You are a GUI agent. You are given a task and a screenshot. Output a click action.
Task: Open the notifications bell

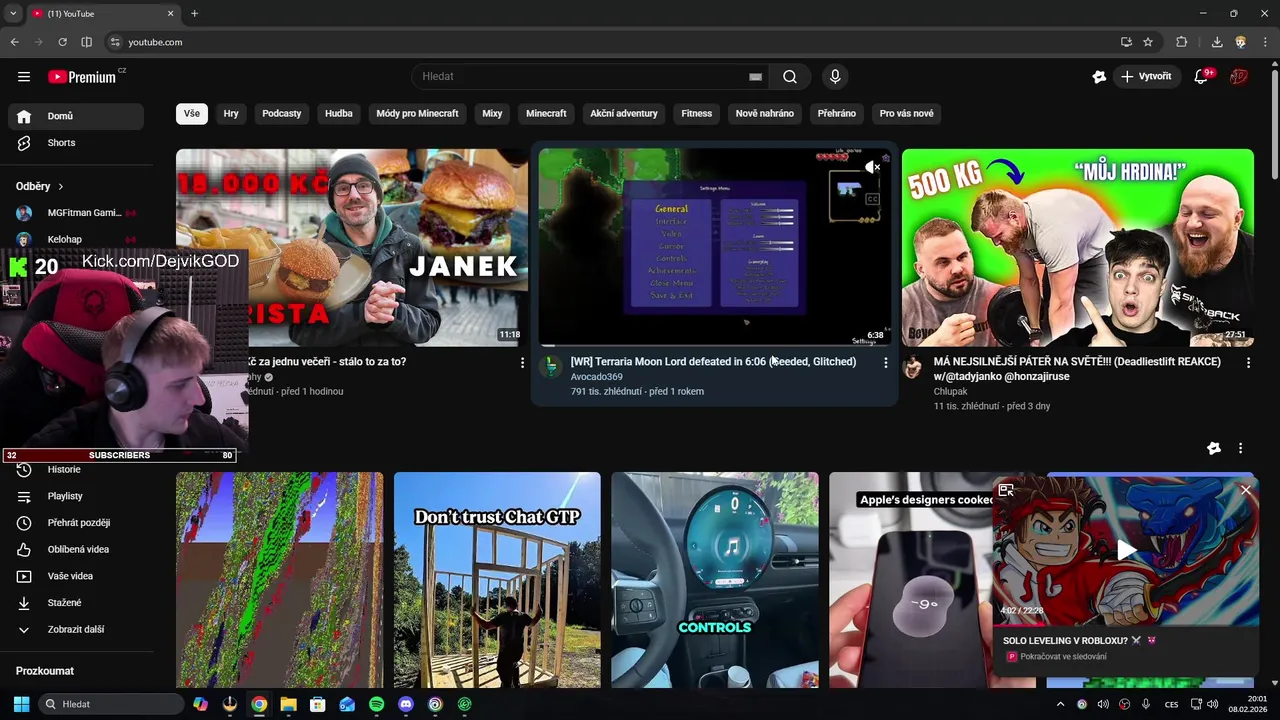(x=1202, y=77)
